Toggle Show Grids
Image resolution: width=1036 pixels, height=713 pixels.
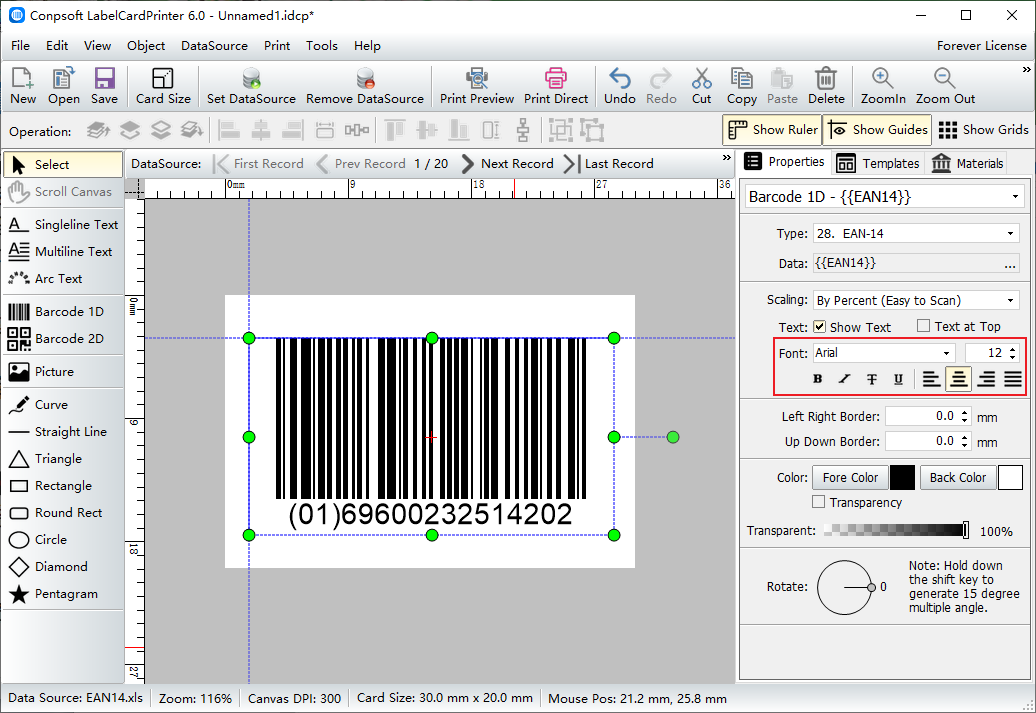point(982,130)
